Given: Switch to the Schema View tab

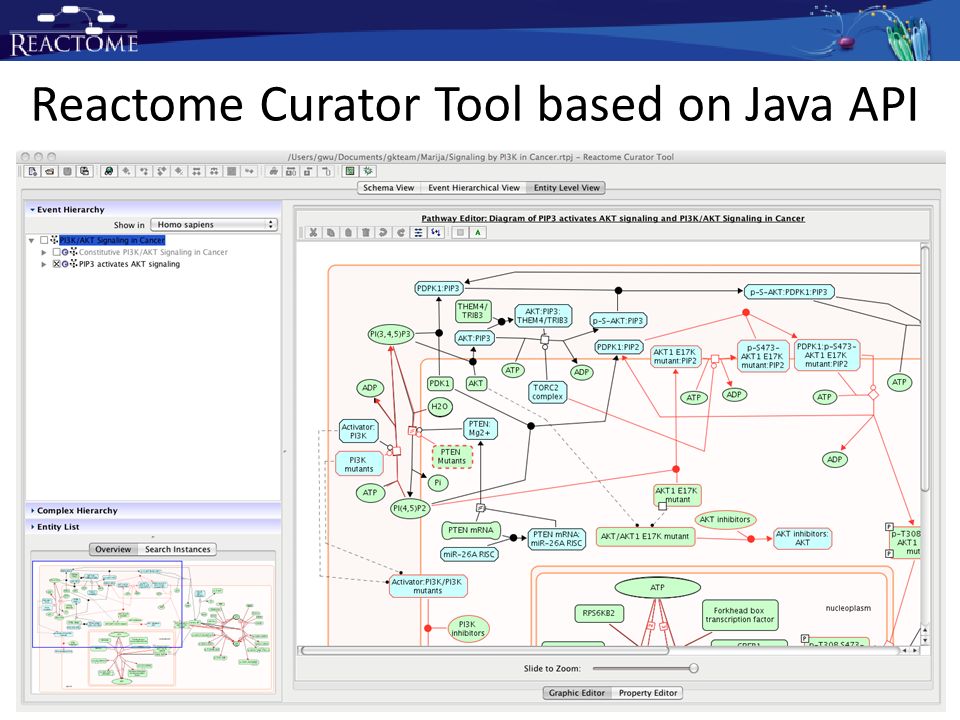Looking at the screenshot, I should 388,188.
